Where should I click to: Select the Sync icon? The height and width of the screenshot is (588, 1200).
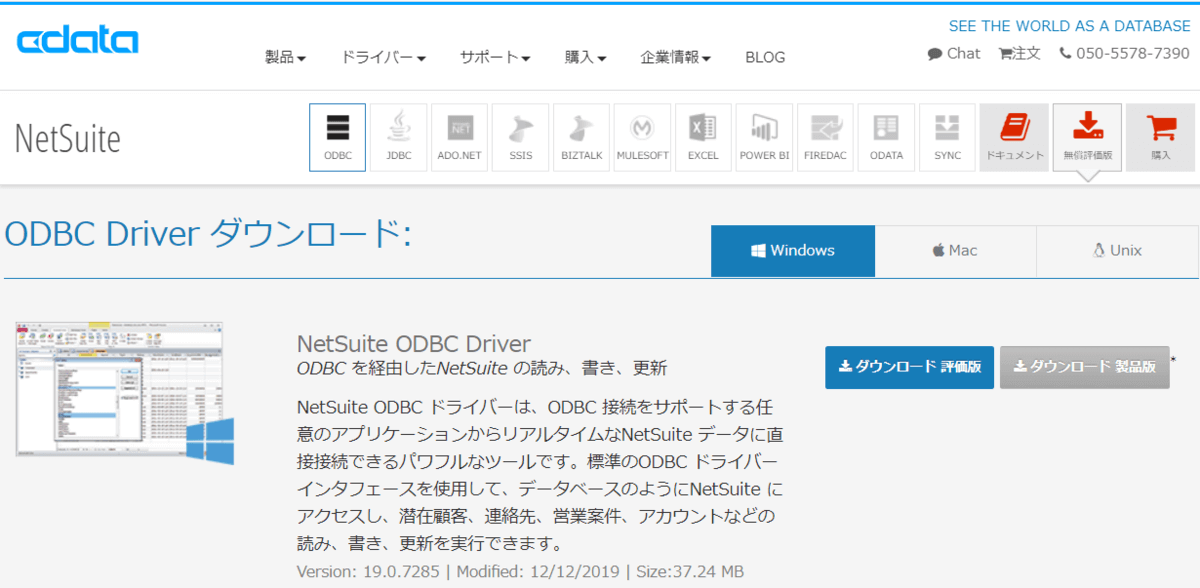click(947, 137)
